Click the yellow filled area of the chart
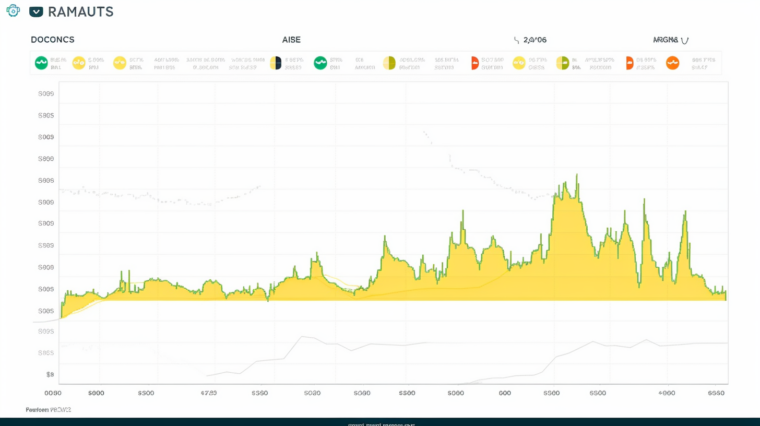Viewport: 760px width, 426px height. click(x=300, y=291)
